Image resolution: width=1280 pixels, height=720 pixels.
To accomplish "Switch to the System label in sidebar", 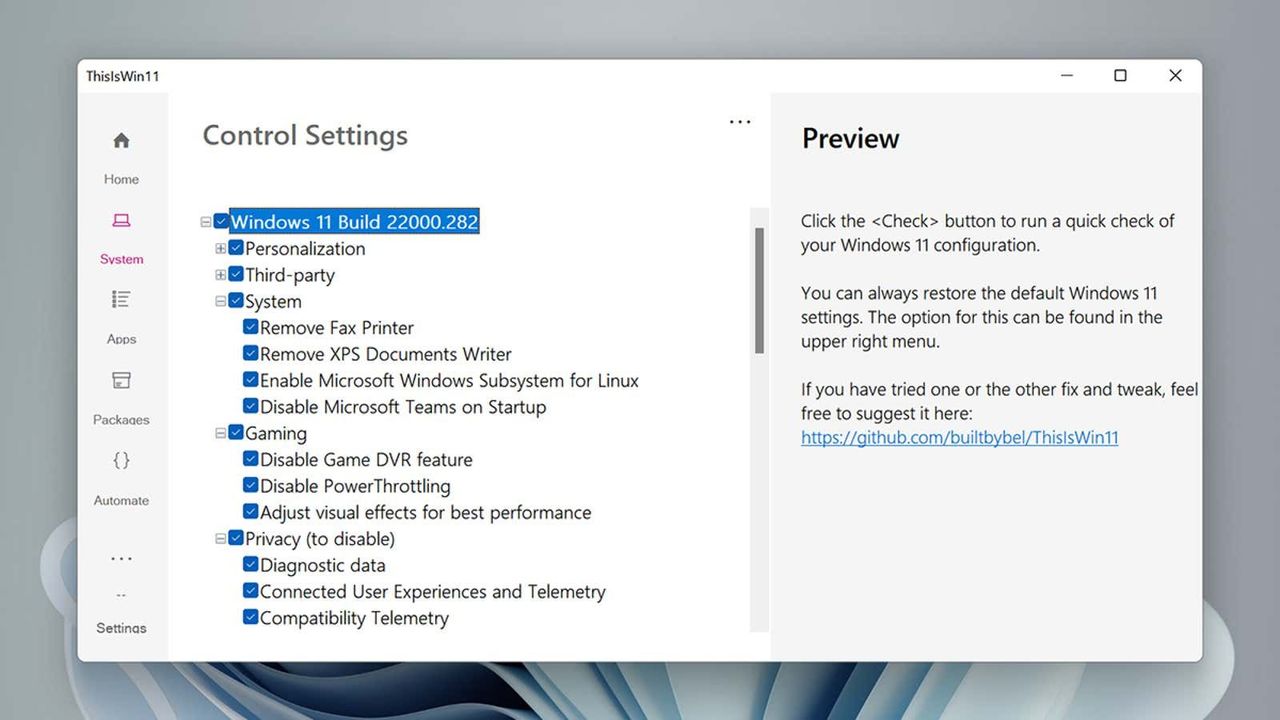I will click(x=121, y=259).
